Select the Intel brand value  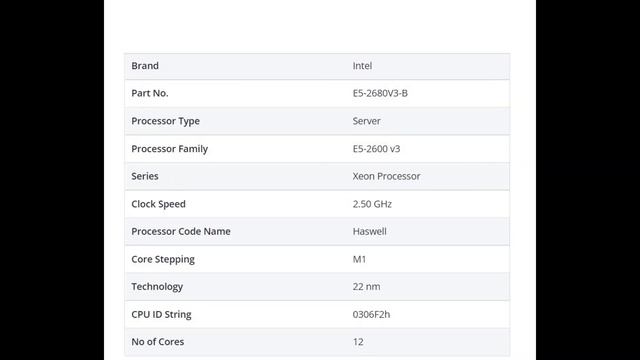tap(362, 66)
